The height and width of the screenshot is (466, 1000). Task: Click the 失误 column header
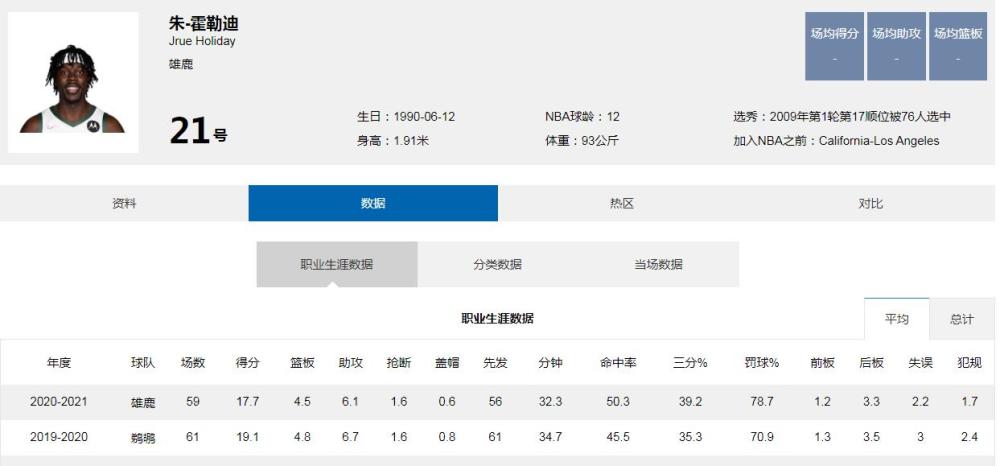click(920, 363)
